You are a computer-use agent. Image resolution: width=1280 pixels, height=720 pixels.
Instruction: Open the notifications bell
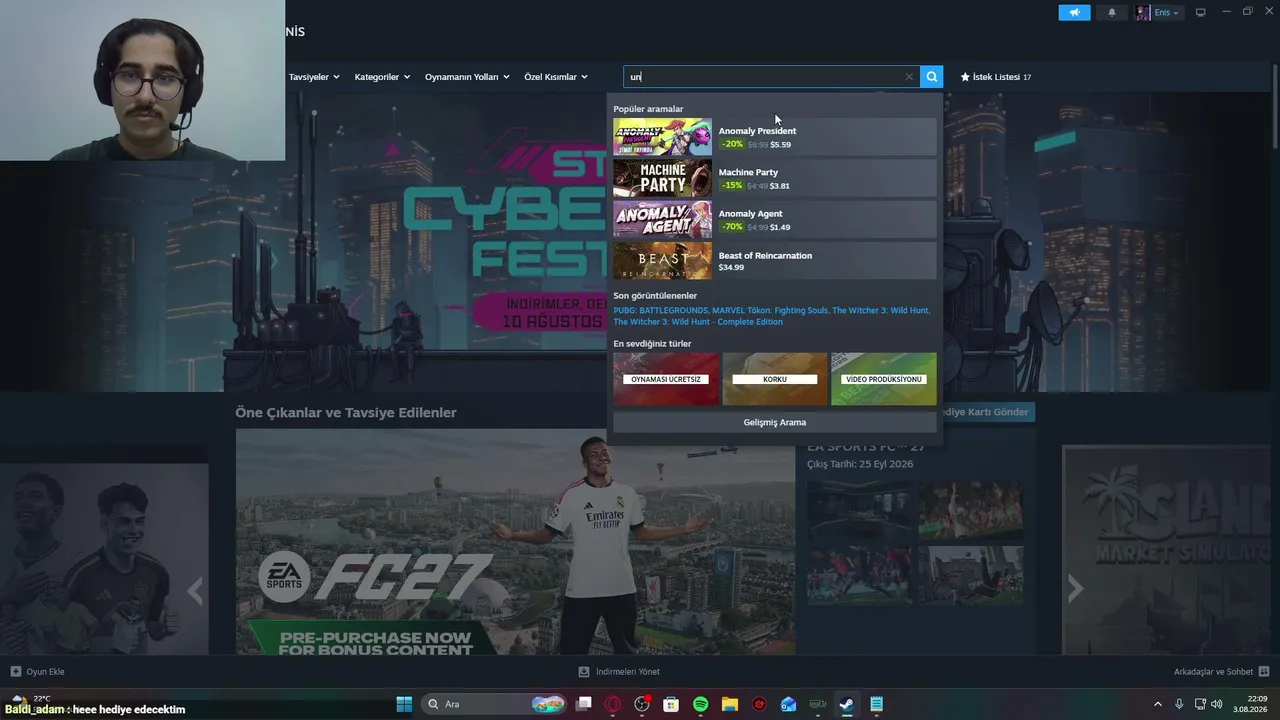tap(1112, 13)
